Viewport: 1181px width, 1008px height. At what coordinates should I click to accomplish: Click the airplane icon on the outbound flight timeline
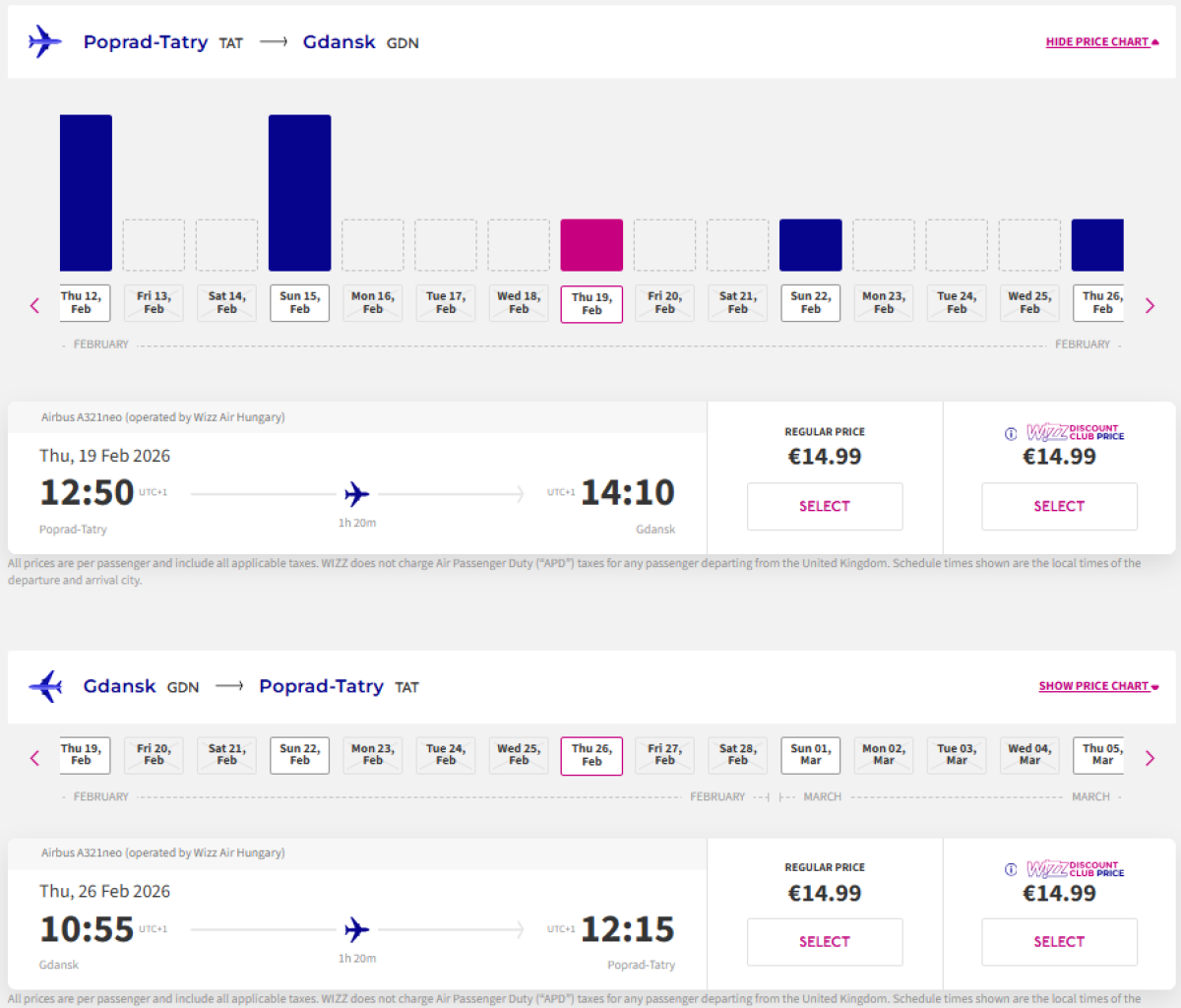[356, 493]
